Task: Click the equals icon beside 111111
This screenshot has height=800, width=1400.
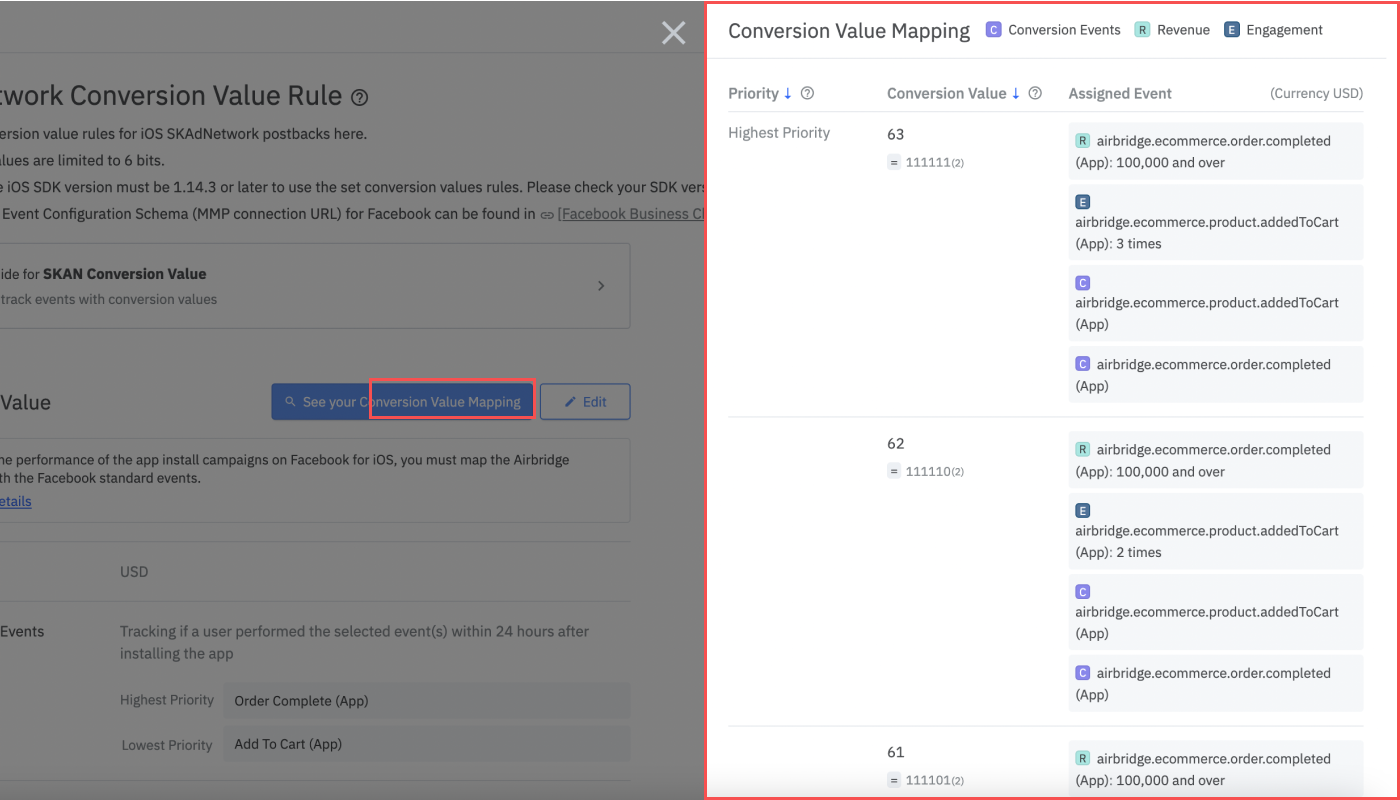Action: pos(894,162)
